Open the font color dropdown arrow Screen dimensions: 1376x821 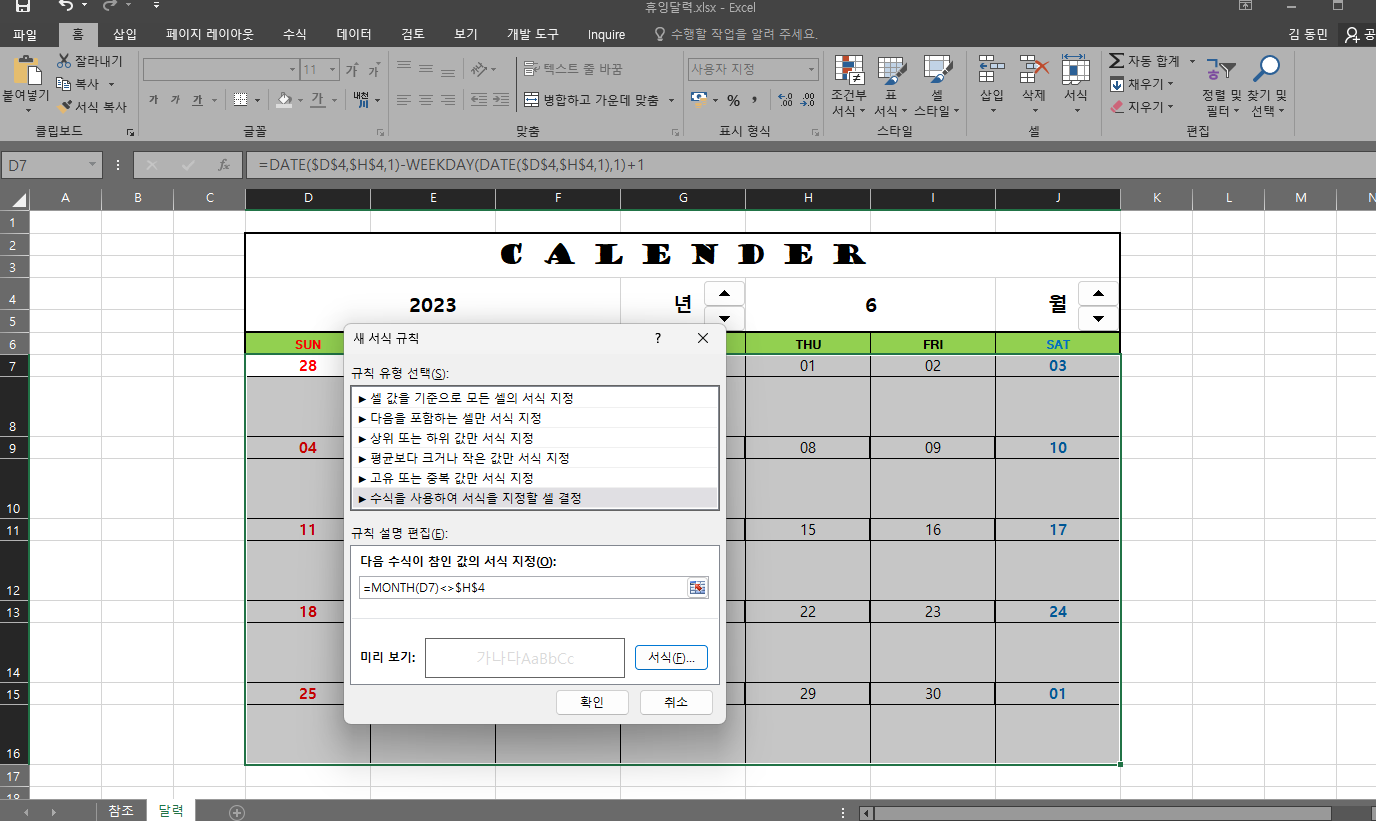coord(333,100)
